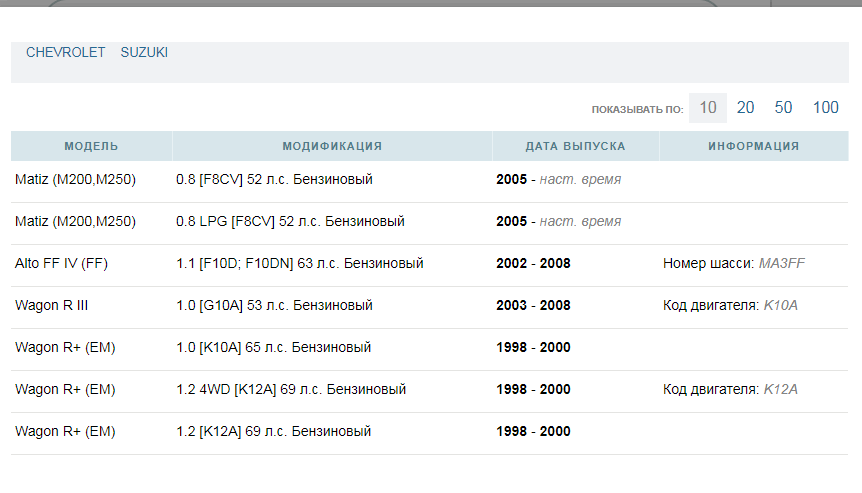
Task: Select Wagon R+ 1.0 [K10A] 65 л.с.
Action: 273,348
